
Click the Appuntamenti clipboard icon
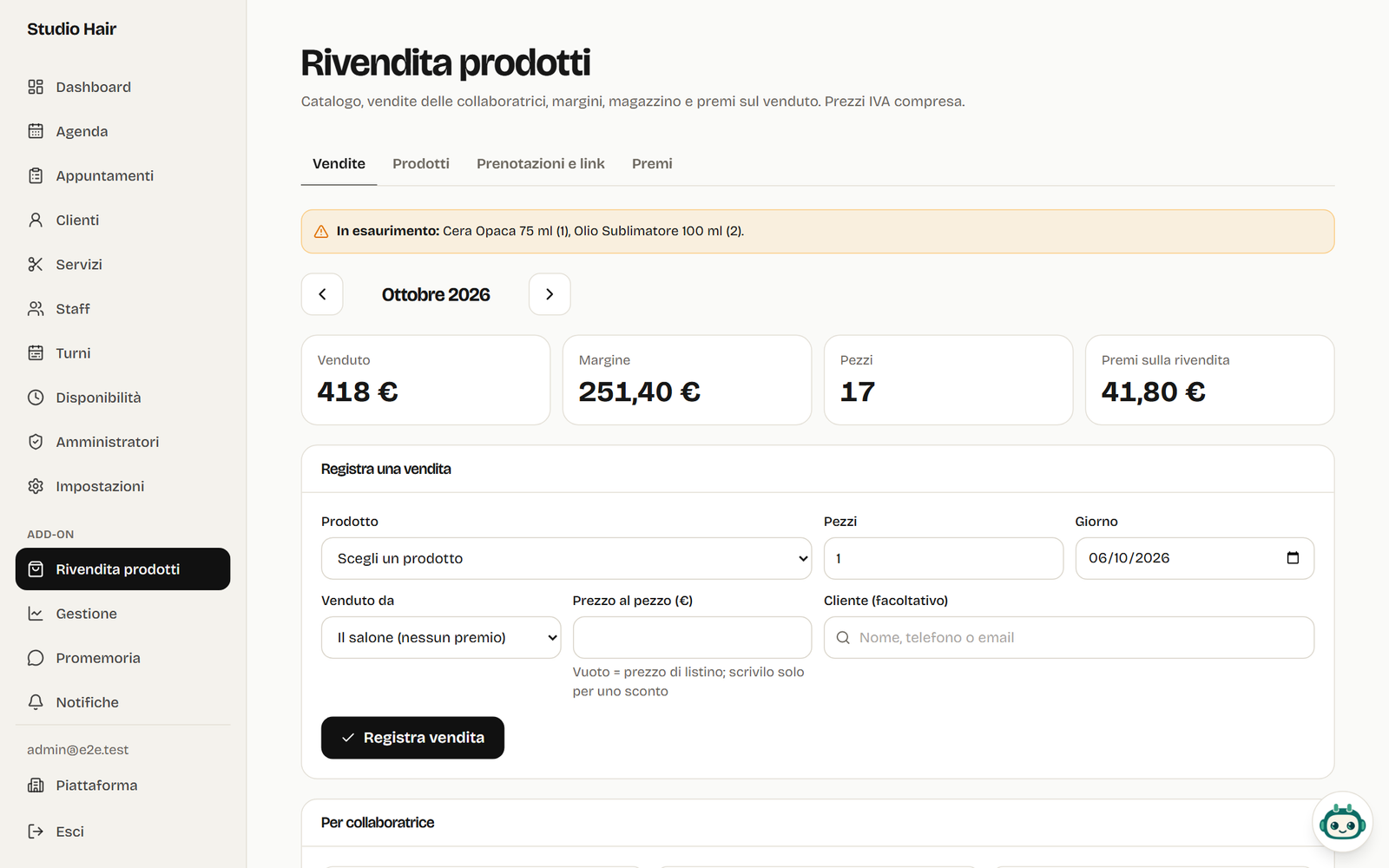36,175
